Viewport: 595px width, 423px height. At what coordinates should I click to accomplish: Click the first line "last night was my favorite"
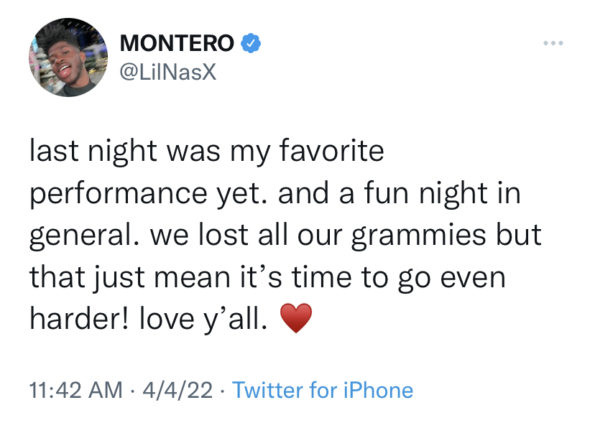tap(207, 151)
